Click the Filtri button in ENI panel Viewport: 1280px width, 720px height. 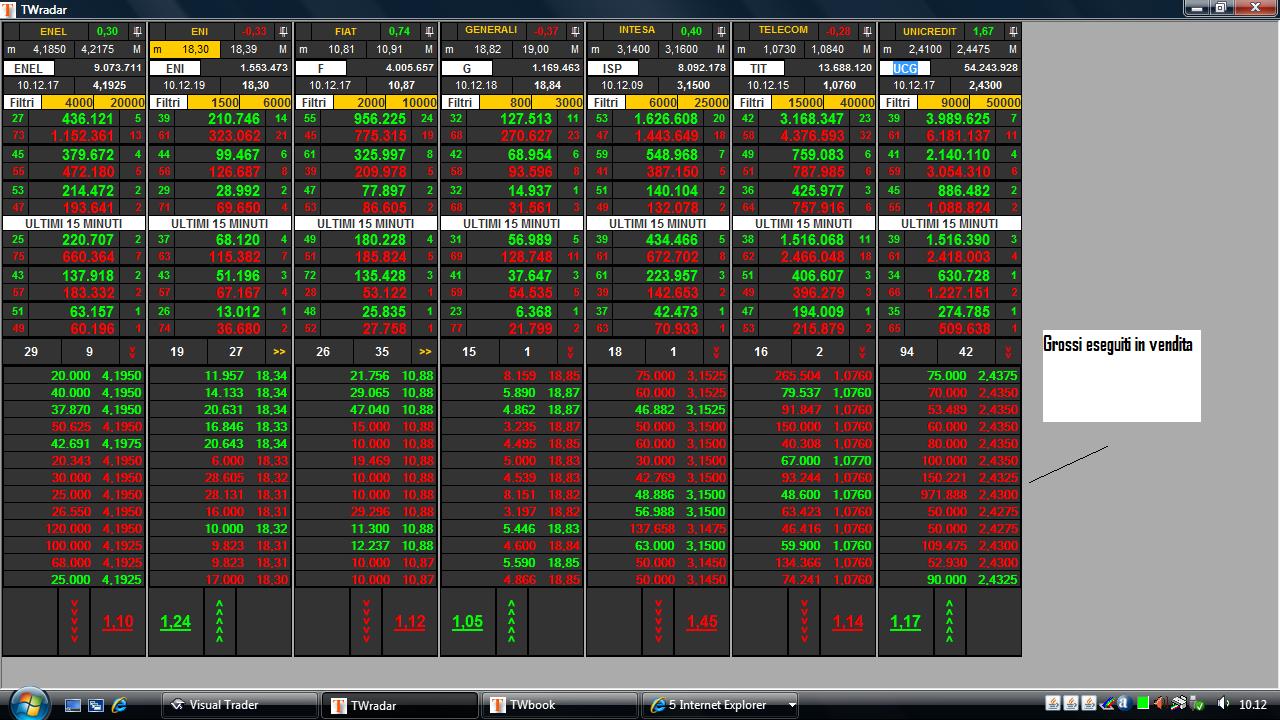[168, 102]
